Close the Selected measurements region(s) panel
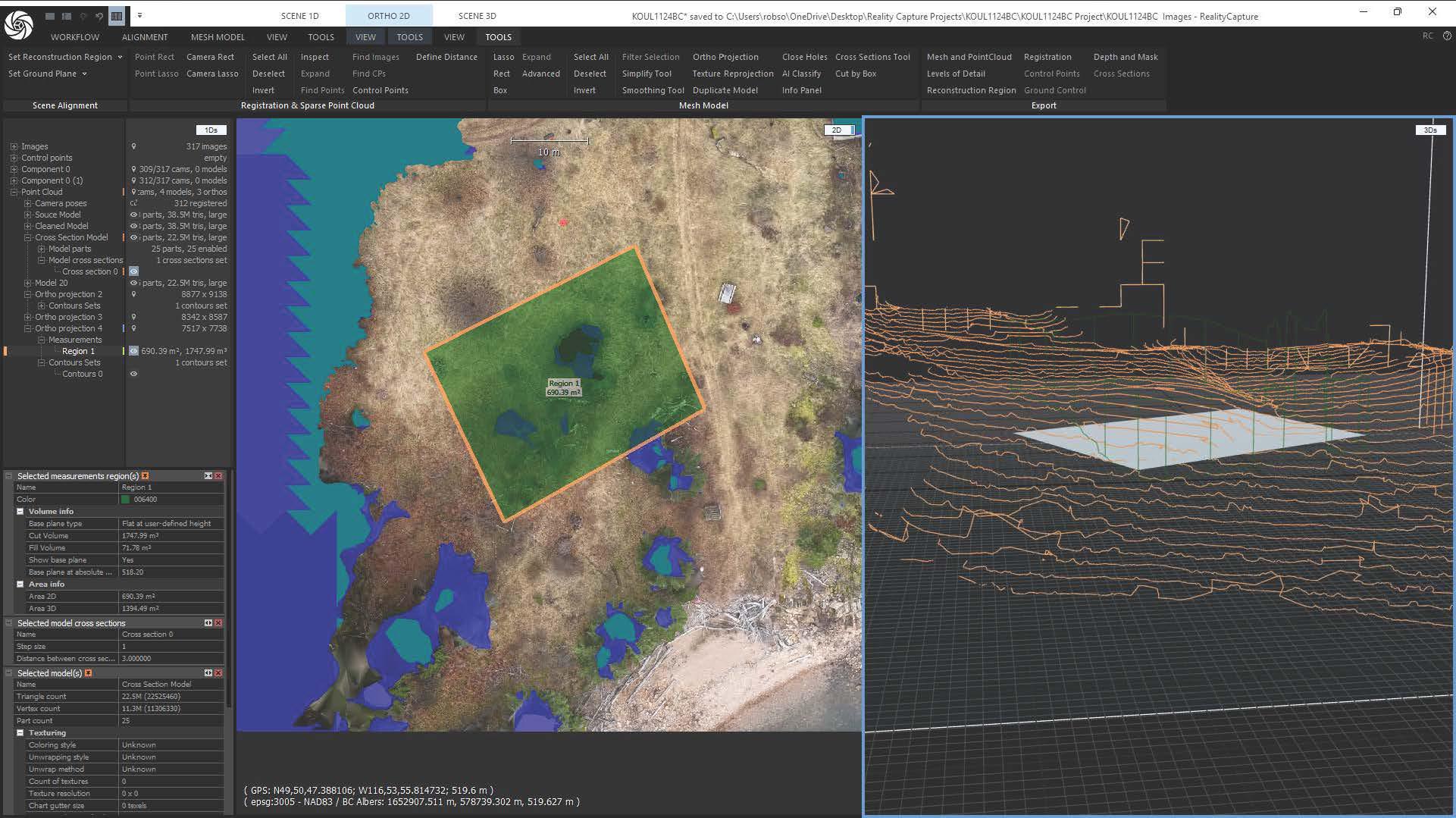The image size is (1456, 818). [218, 476]
